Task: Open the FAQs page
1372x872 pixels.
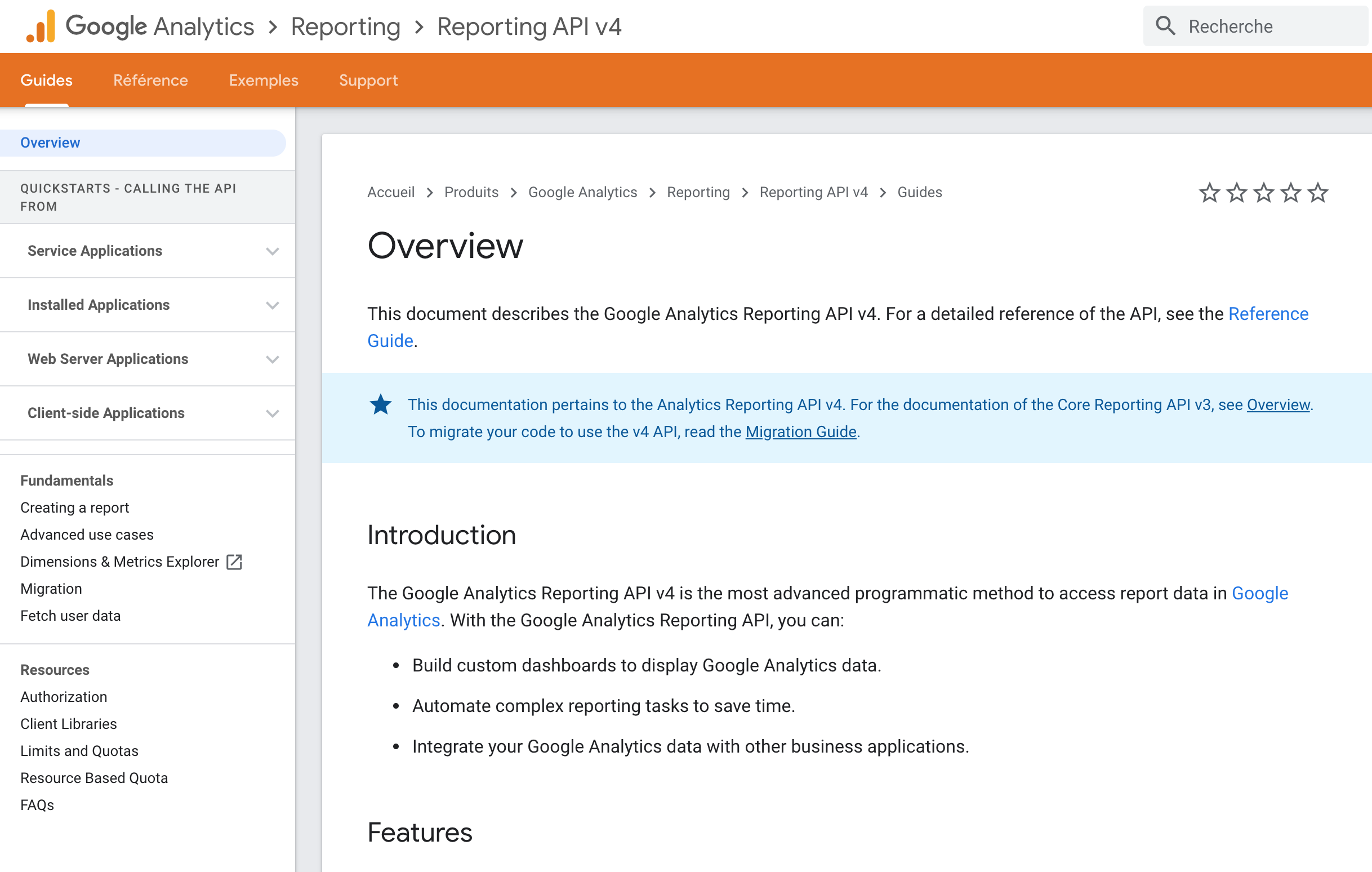Action: (x=37, y=806)
